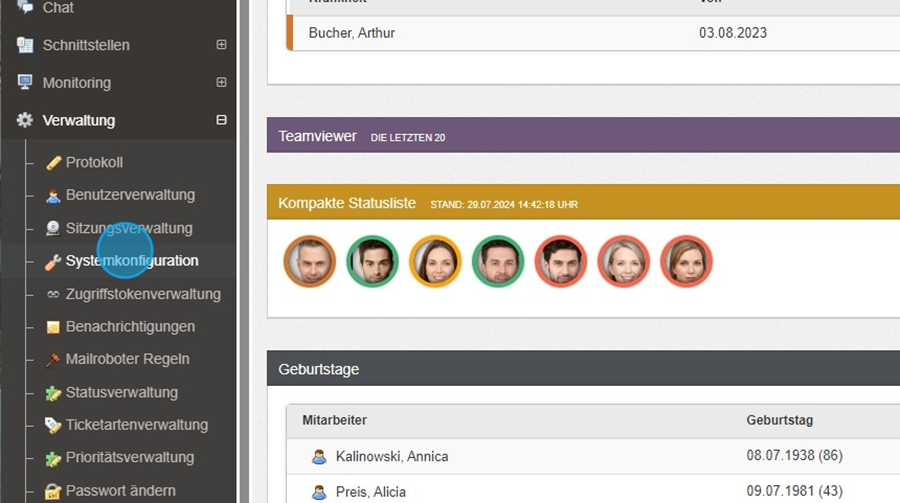This screenshot has height=503, width=900.
Task: Click the Benutzerverwaltung user icon
Action: click(54, 196)
